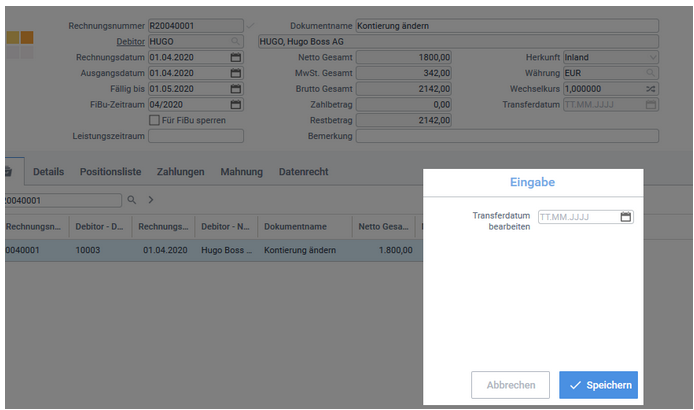694x410 pixels.
Task: Click the search magnifier above the table
Action: tap(131, 200)
